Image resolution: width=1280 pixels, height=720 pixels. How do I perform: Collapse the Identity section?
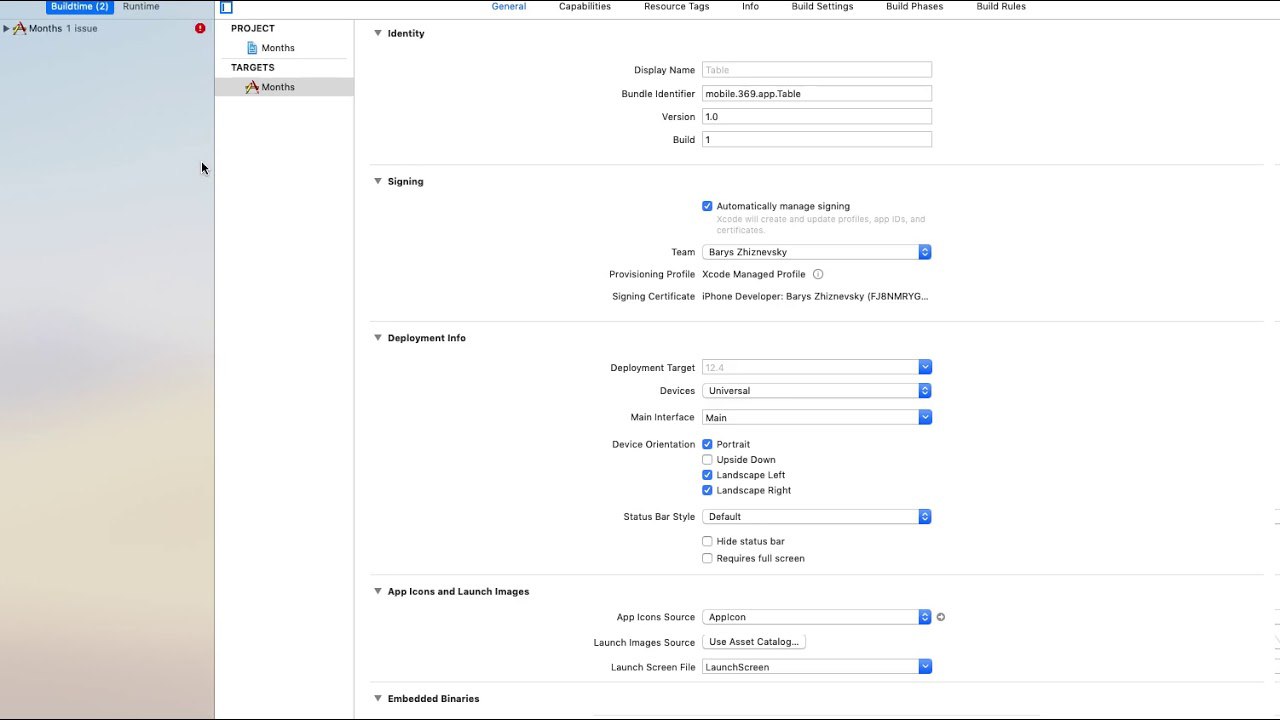(x=378, y=33)
